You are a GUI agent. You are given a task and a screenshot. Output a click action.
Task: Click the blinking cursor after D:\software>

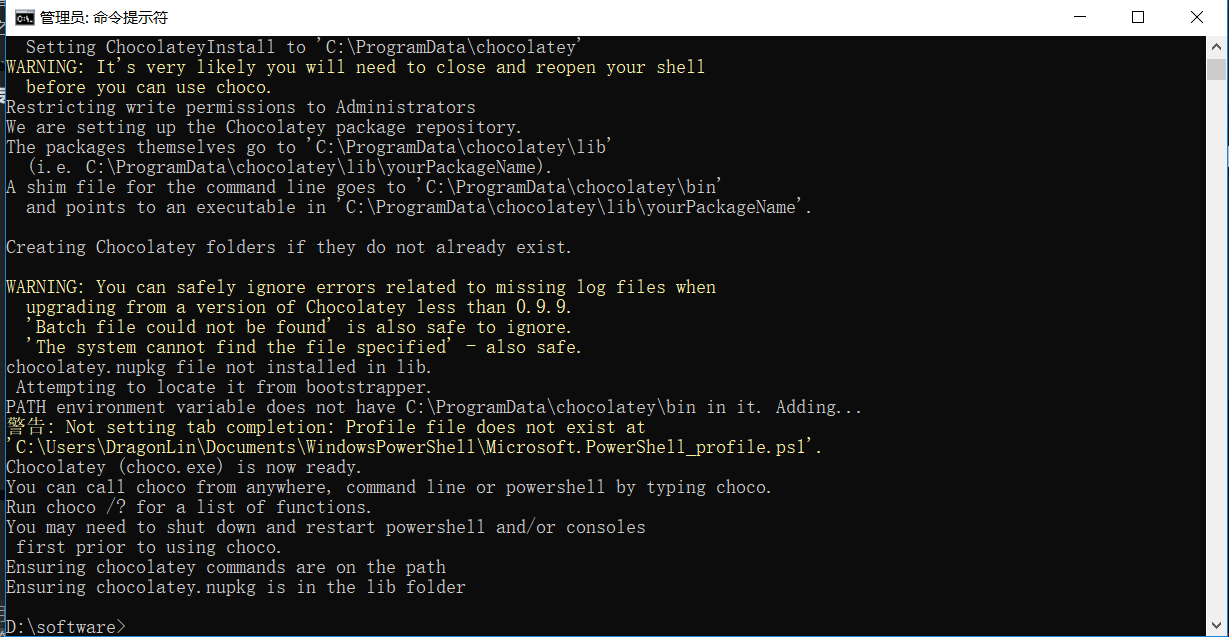133,626
